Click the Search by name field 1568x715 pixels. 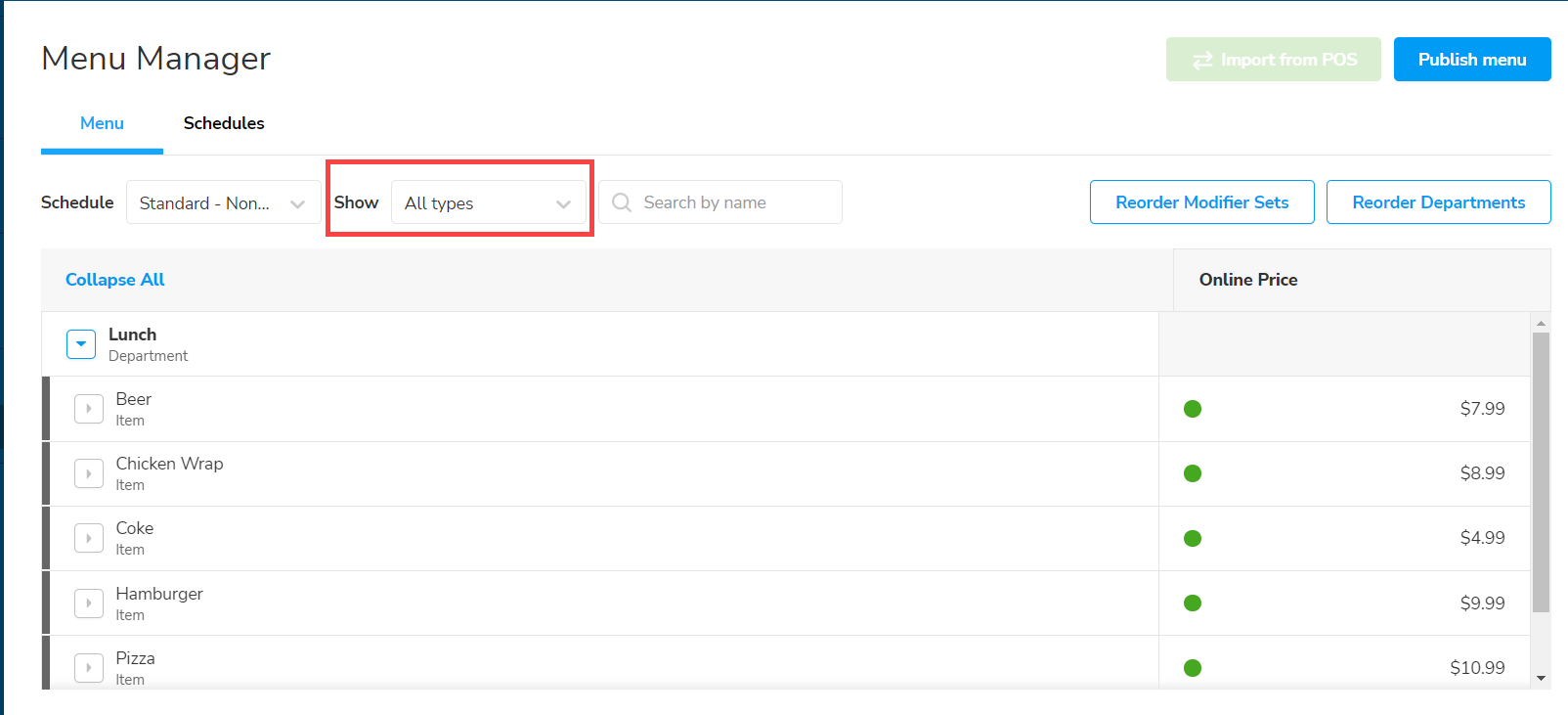point(733,202)
